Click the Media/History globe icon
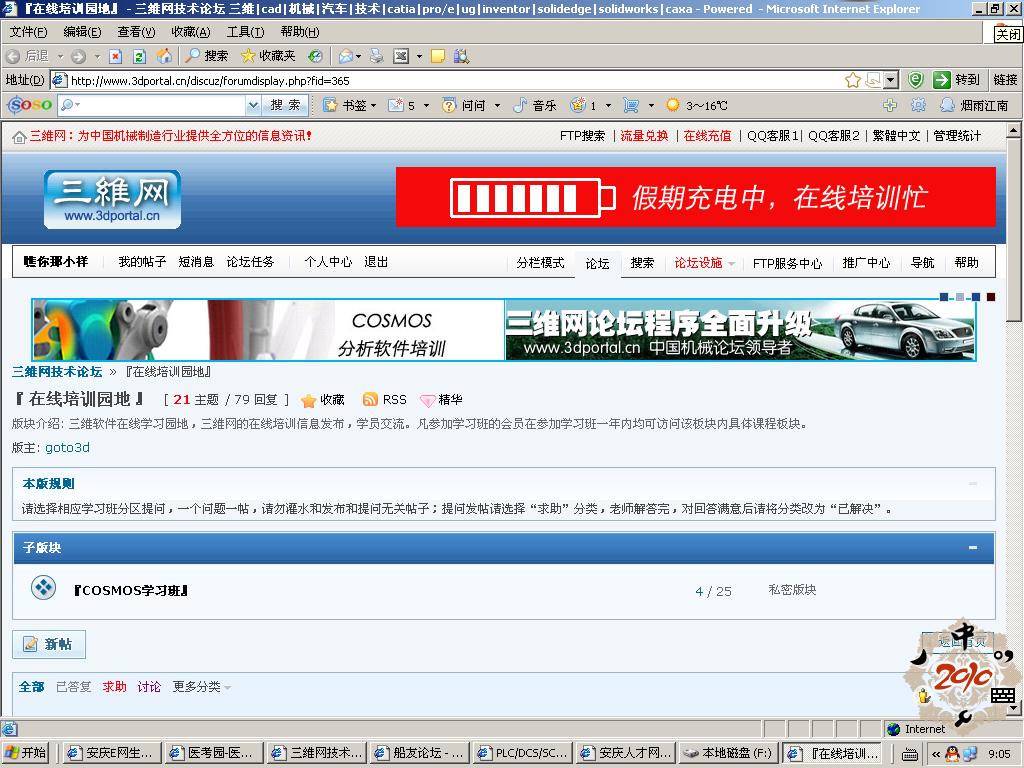 coord(315,56)
